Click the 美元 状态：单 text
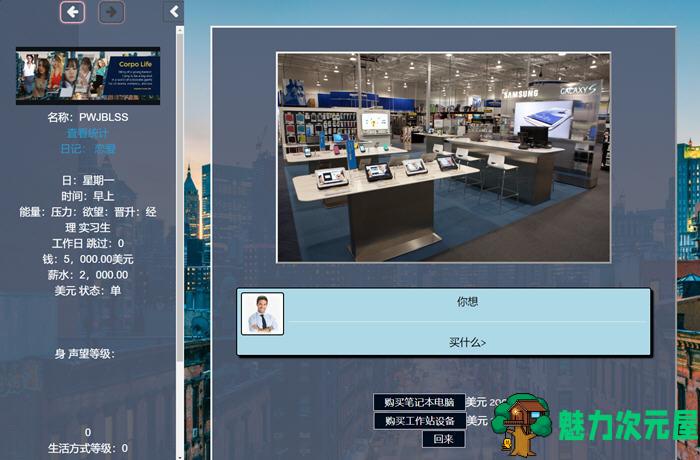This screenshot has width=700, height=460. [88, 291]
